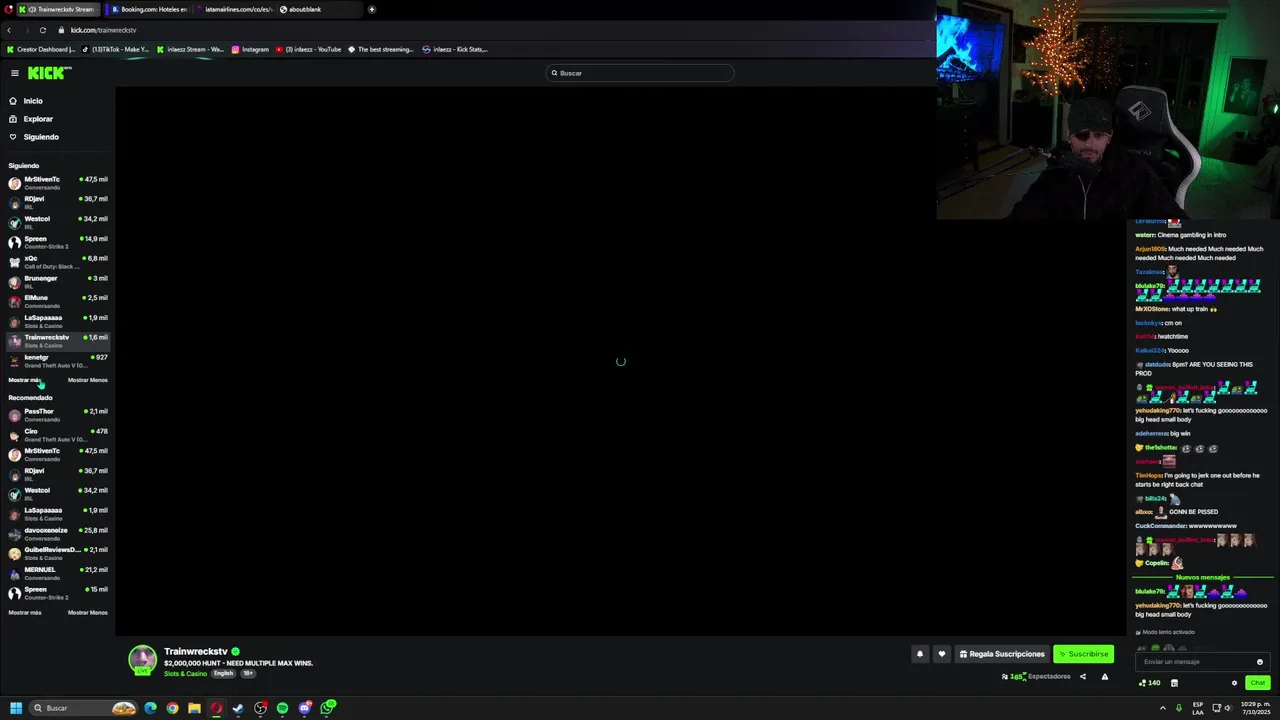Open Instagram bookmark
This screenshot has width=1280, height=720.
click(x=250, y=49)
